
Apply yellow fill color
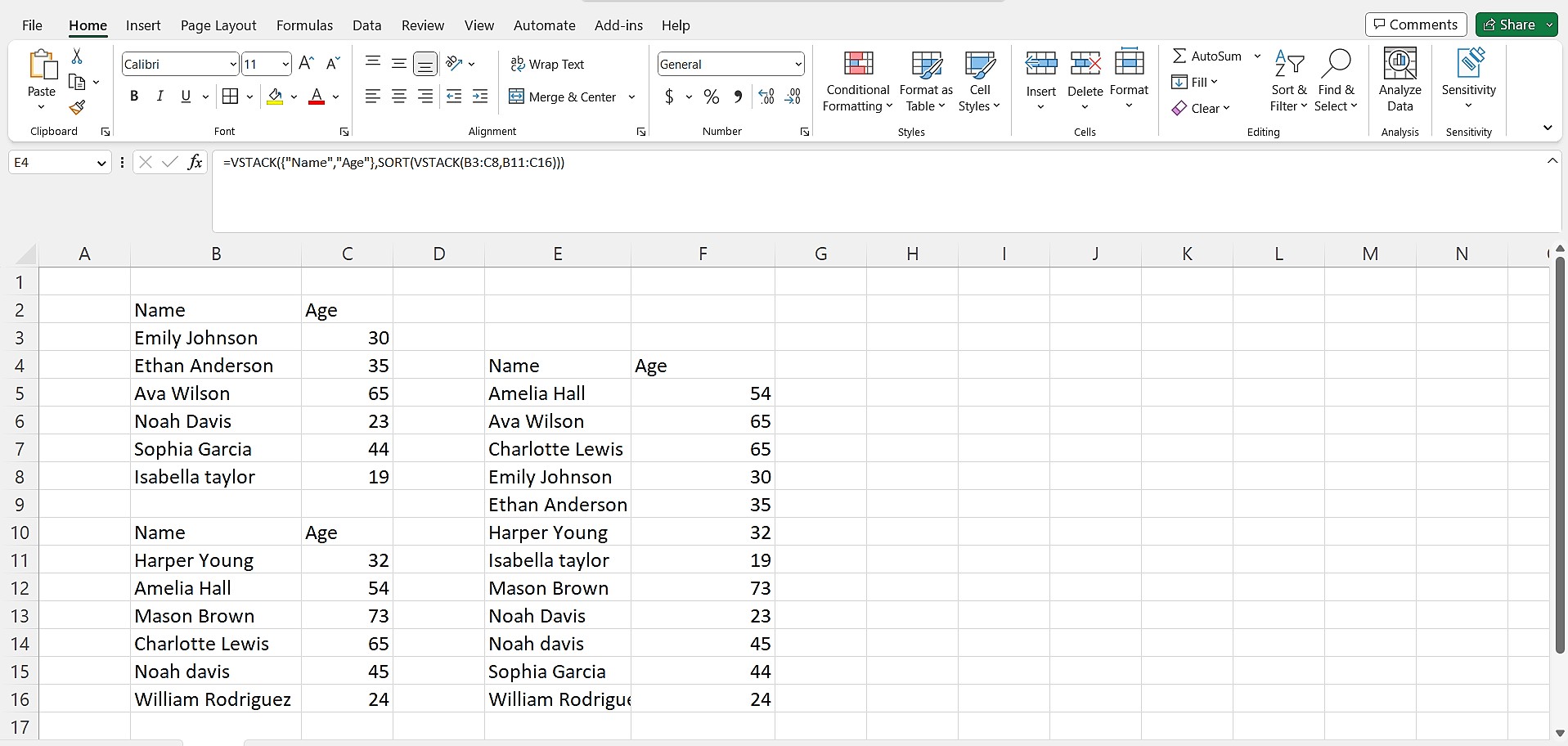point(276,97)
